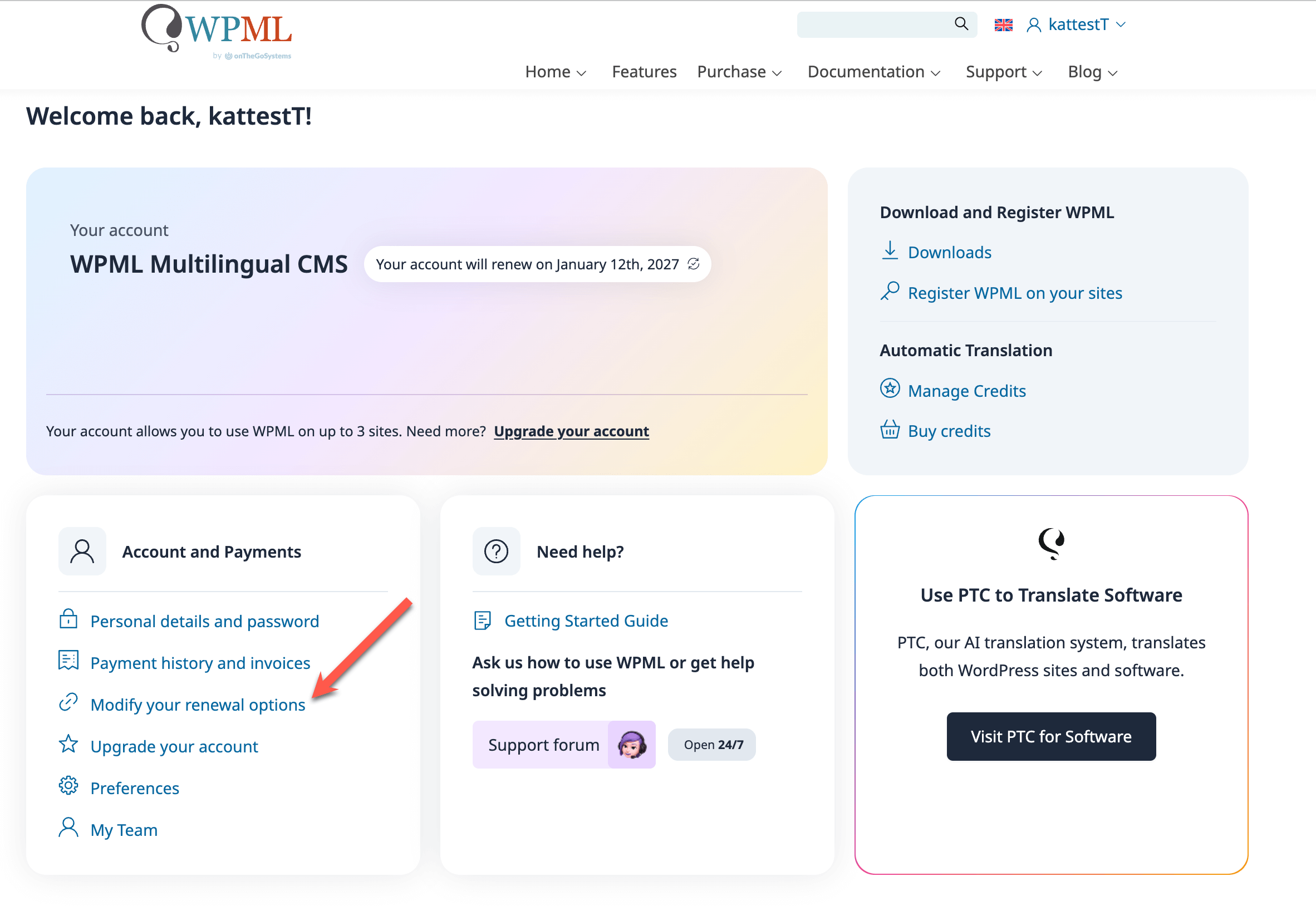Click the Downloads arrow icon
The image size is (1316, 906).
(x=890, y=250)
